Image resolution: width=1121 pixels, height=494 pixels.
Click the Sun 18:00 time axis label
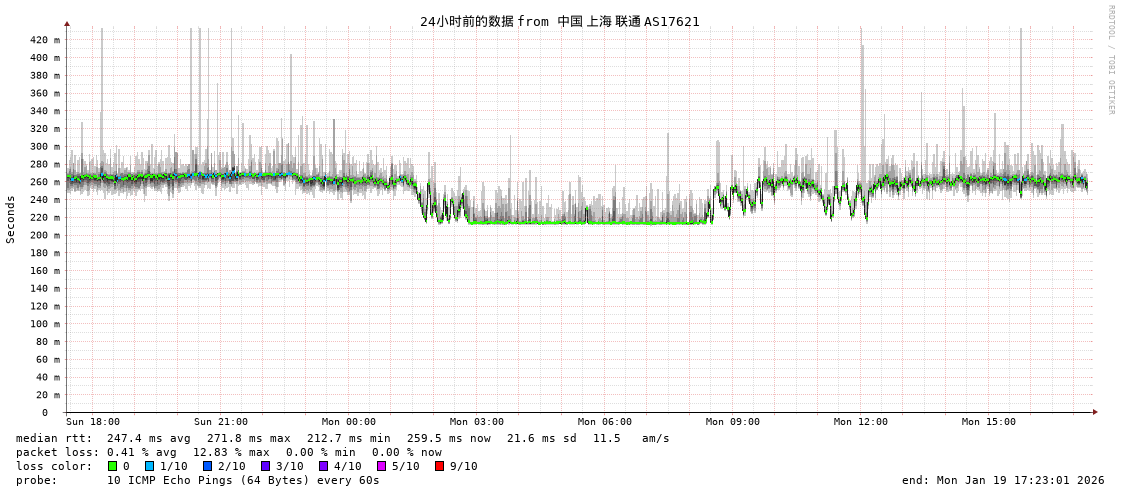point(93,422)
